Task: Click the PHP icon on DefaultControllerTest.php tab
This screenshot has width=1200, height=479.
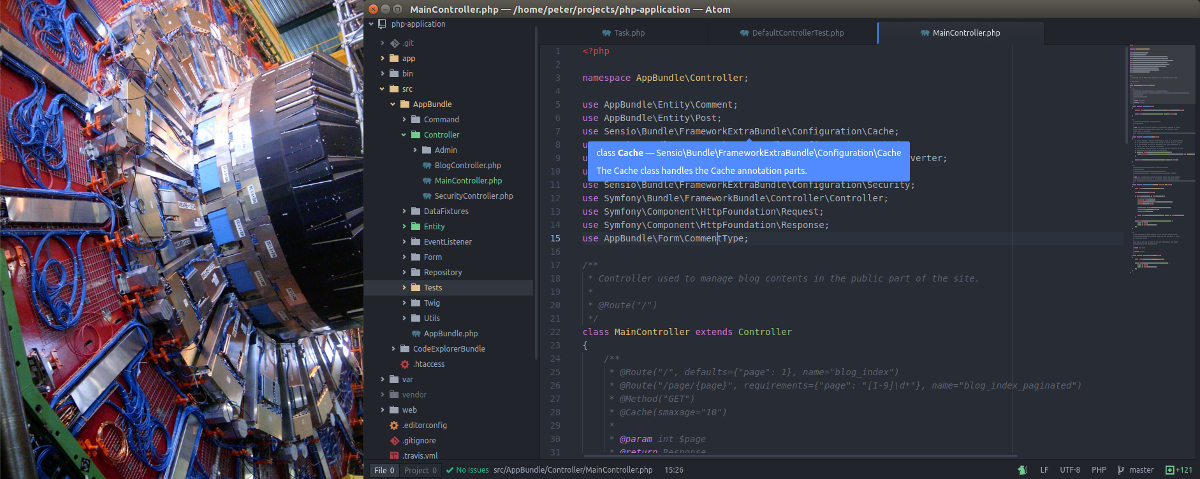Action: (x=745, y=33)
